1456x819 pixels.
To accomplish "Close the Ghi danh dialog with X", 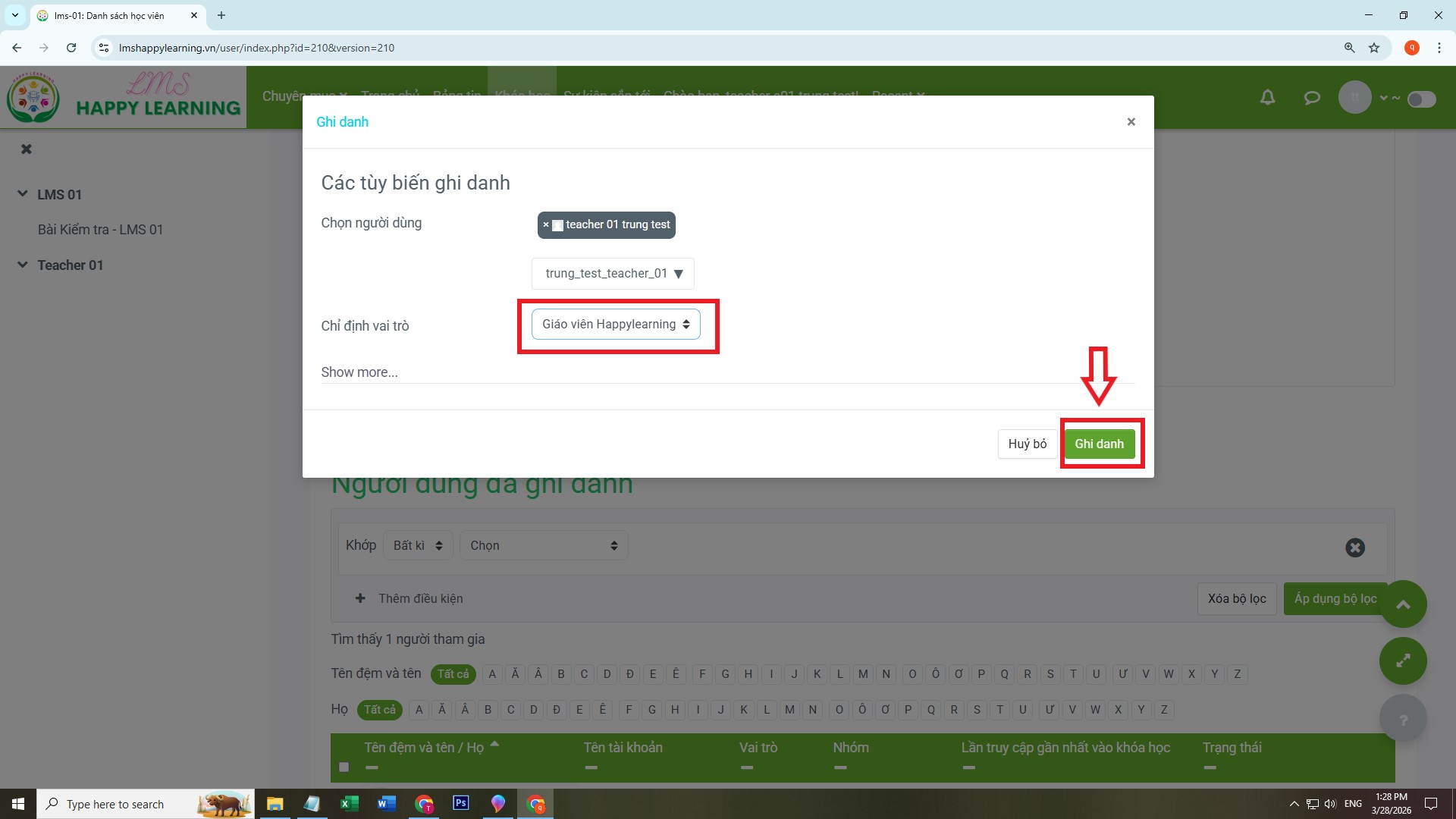I will [1131, 122].
